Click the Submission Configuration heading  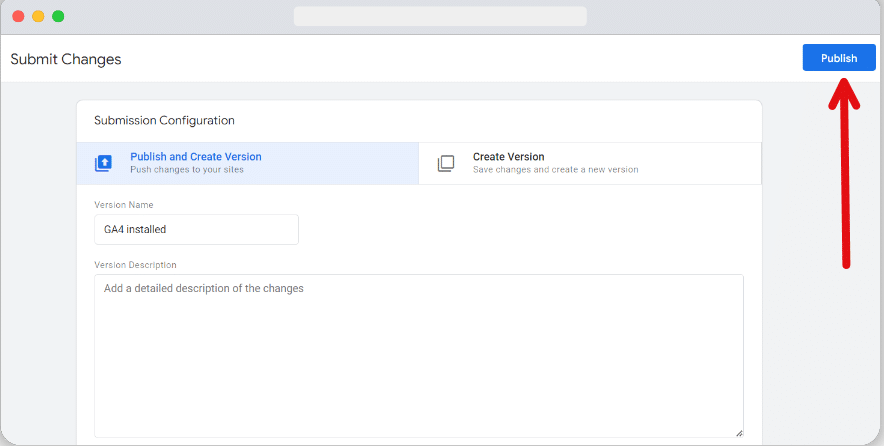coord(164,121)
